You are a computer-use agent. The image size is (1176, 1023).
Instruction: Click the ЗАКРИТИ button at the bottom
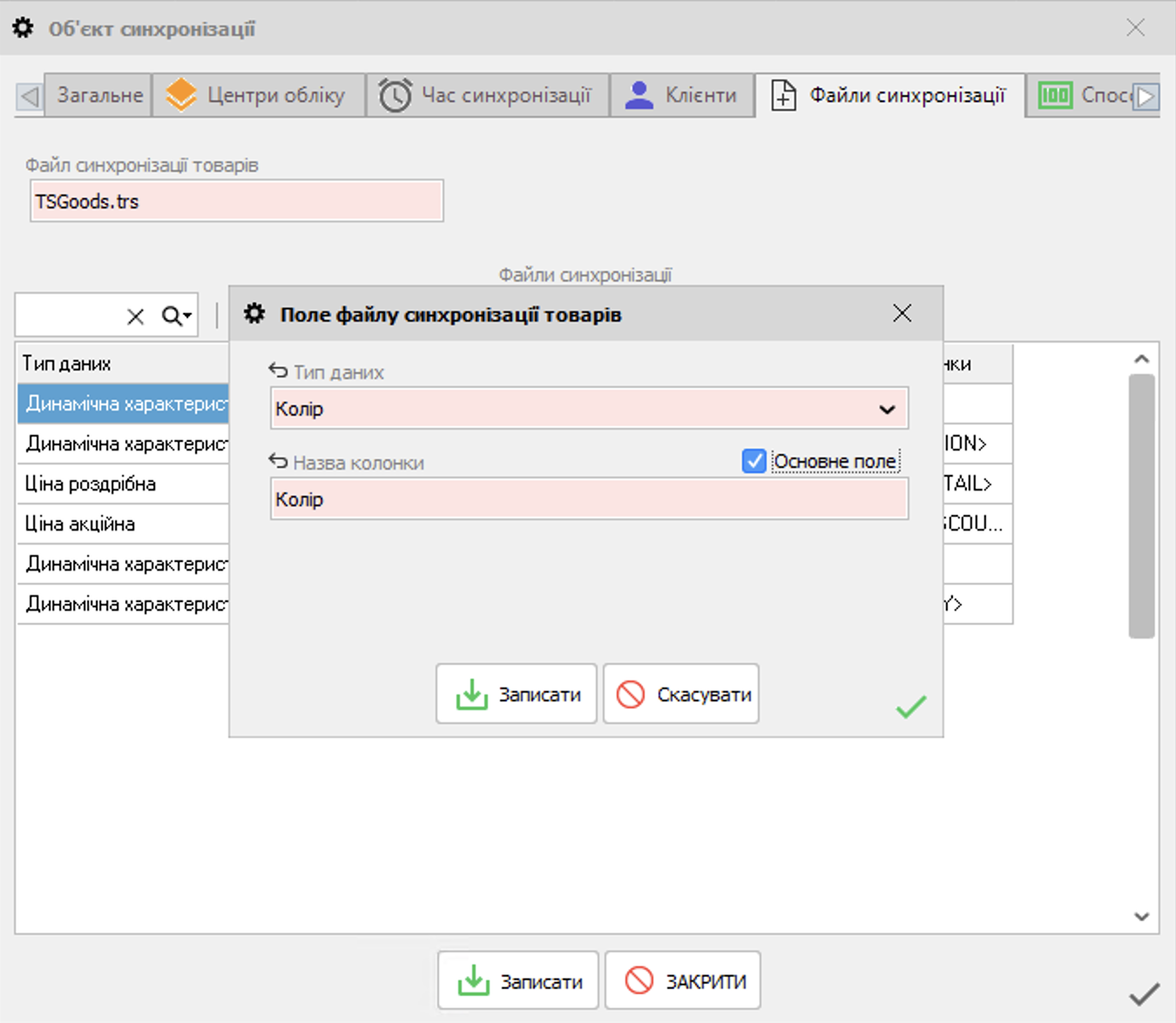tap(683, 981)
